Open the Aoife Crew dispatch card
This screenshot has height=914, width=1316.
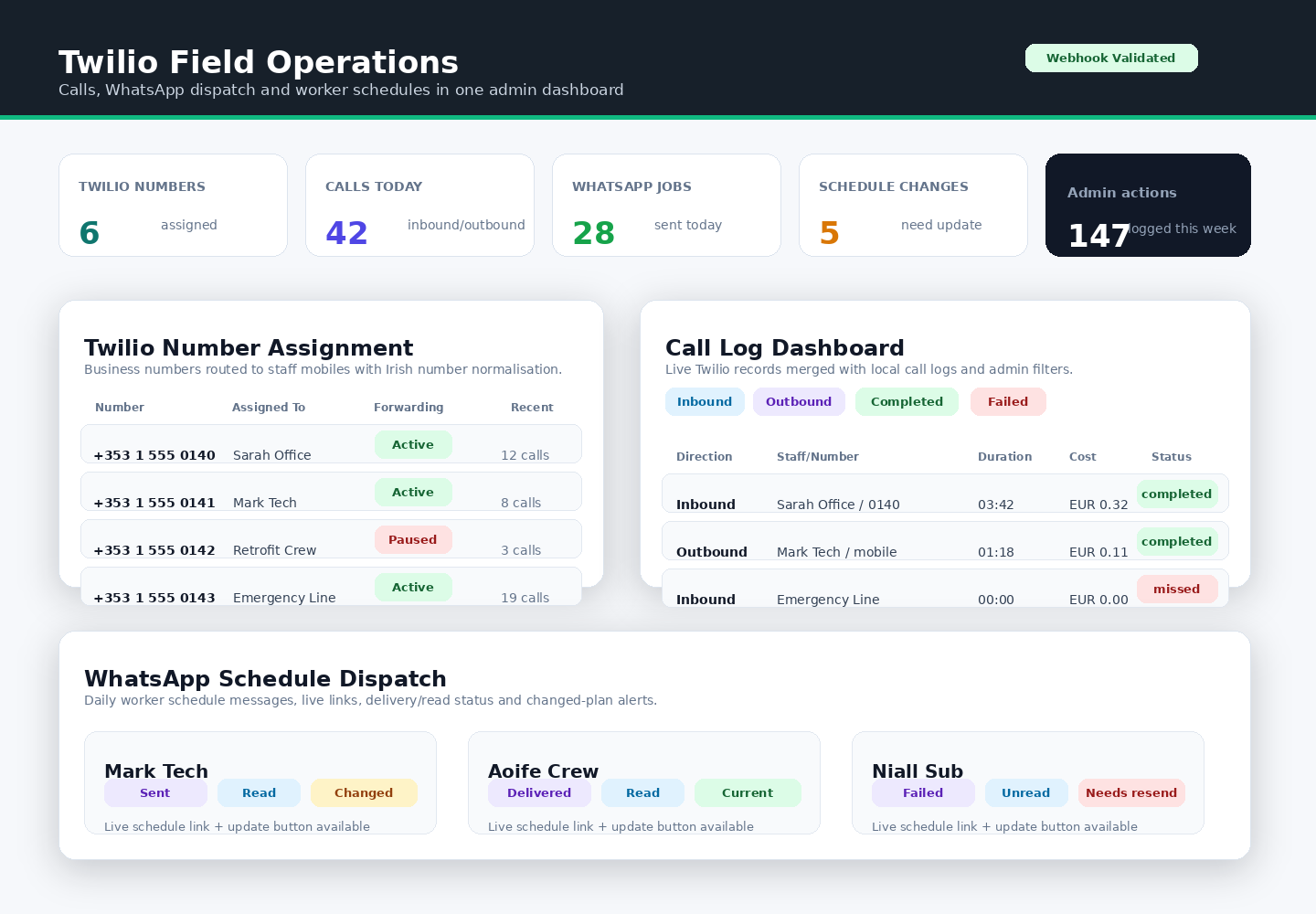[x=644, y=782]
